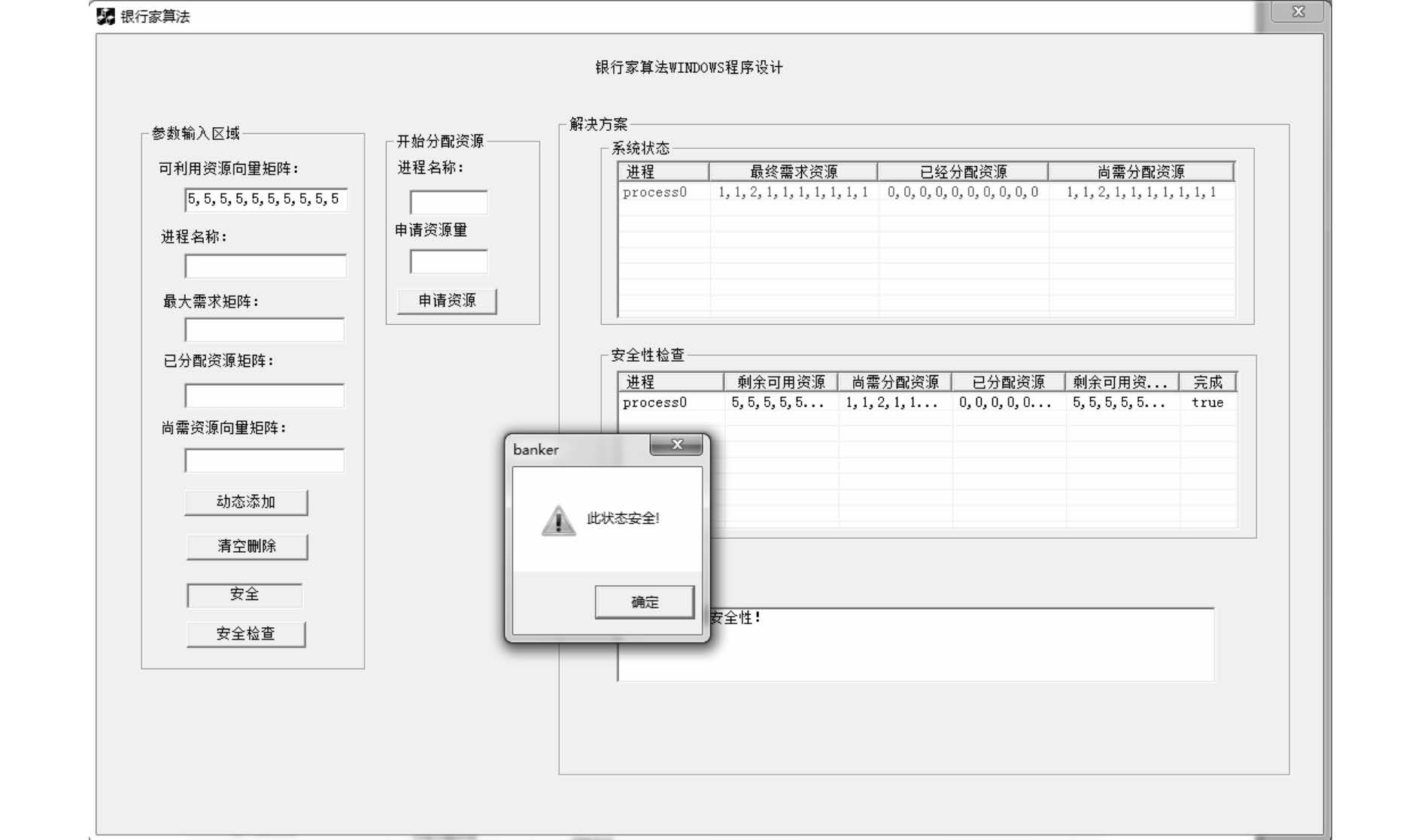Click the 最大需求矩阵 text box
Screen dimensions: 1421x840
pyautogui.click(x=265, y=330)
